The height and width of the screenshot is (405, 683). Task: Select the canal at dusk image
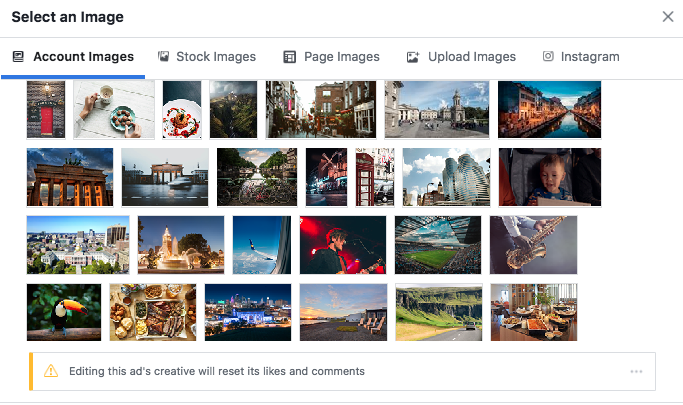(x=549, y=109)
